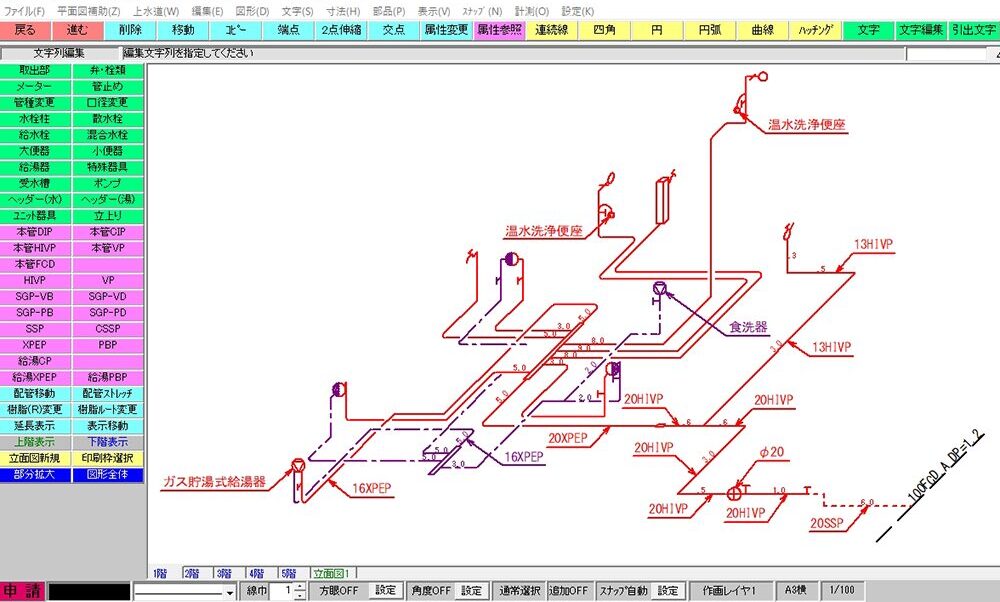
Task: Select the 連続線 polyline tool
Action: 551,30
